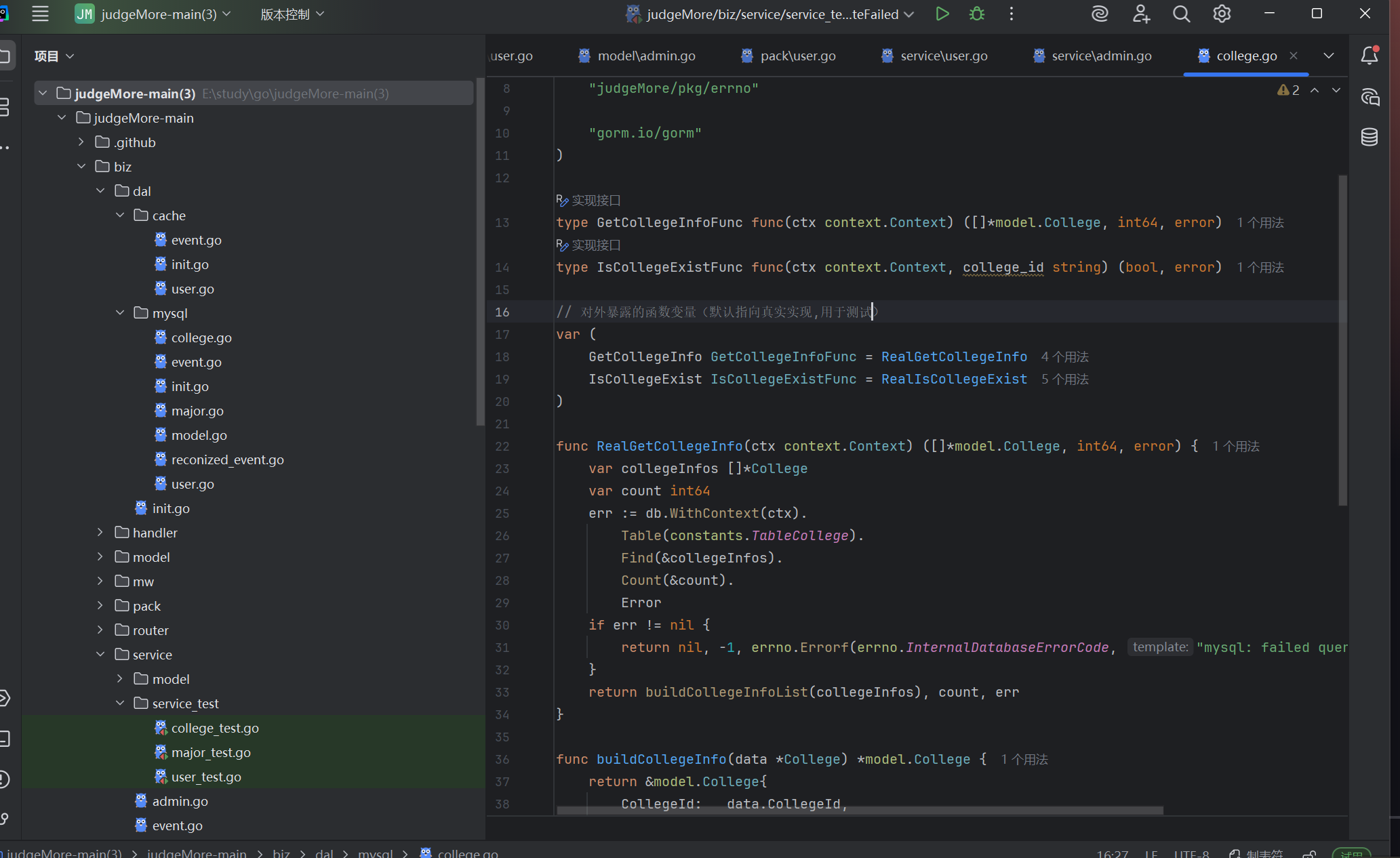The image size is (1400, 858).
Task: Run the current test configuration
Action: (x=942, y=14)
